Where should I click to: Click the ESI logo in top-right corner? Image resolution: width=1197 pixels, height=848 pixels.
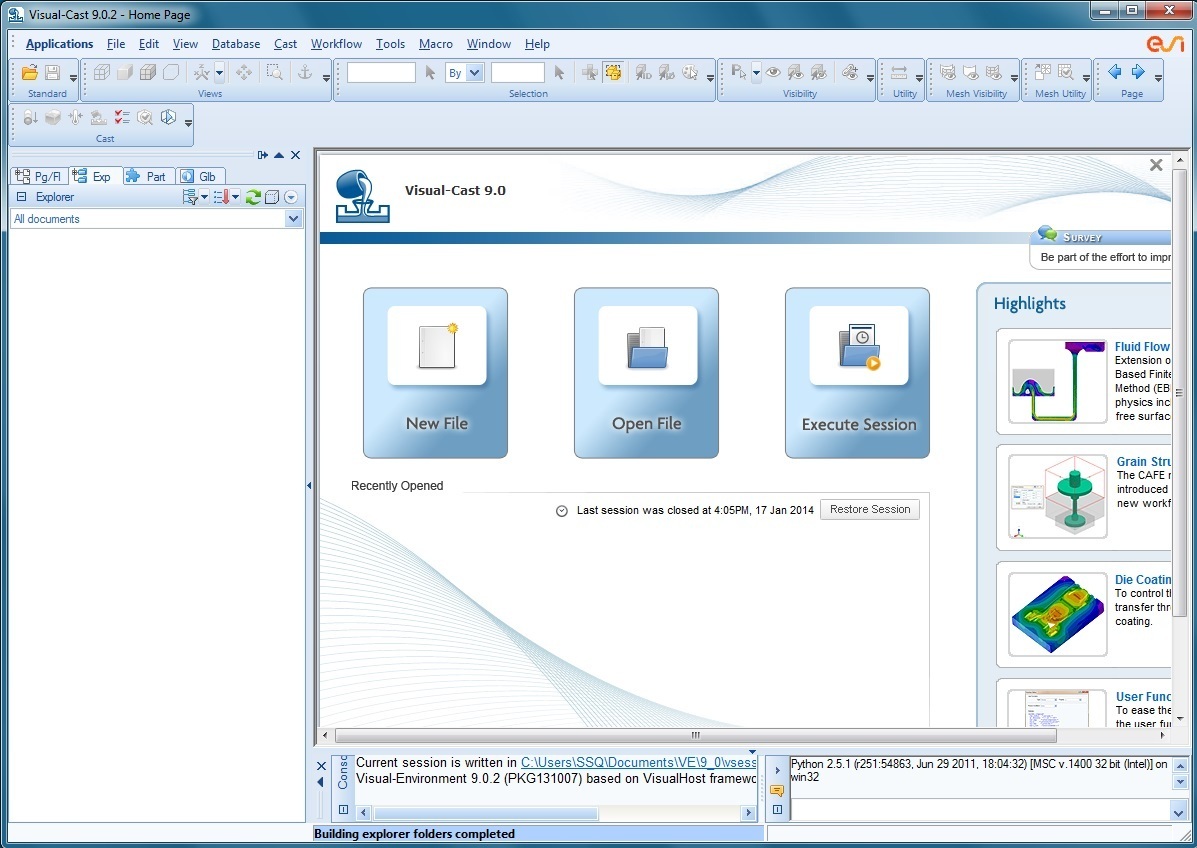(1165, 44)
